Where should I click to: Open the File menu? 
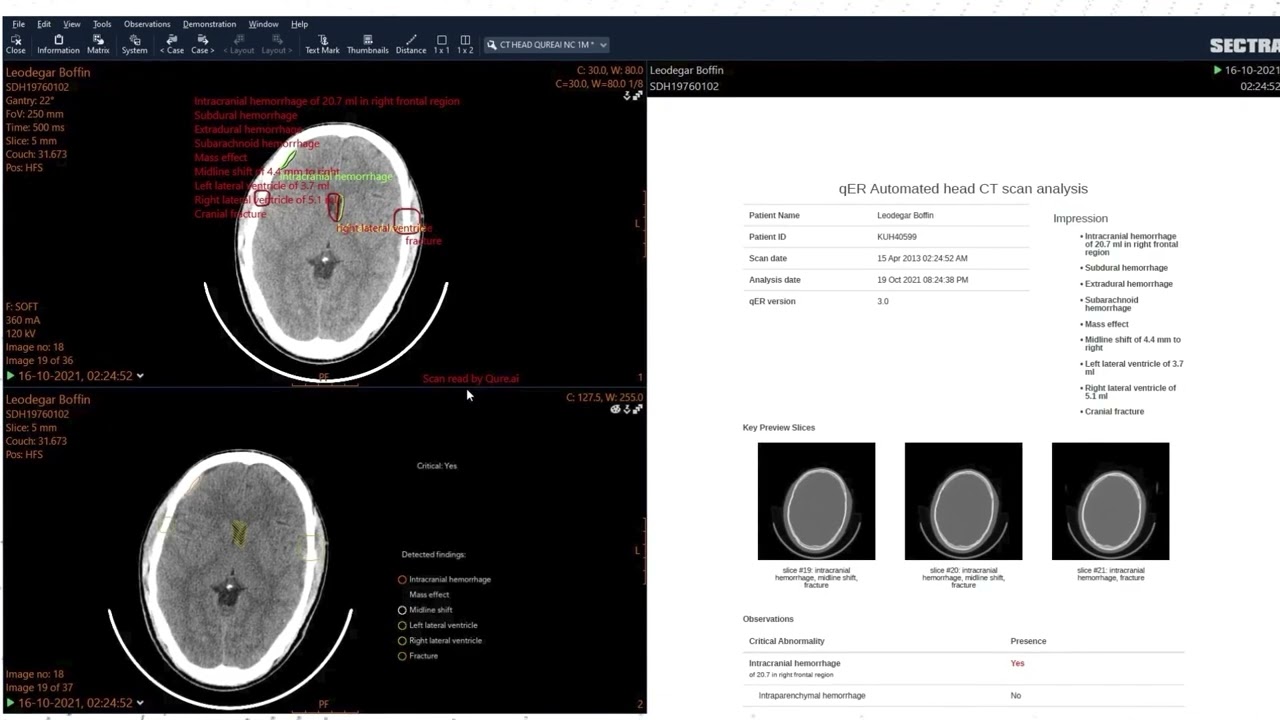tap(18, 24)
